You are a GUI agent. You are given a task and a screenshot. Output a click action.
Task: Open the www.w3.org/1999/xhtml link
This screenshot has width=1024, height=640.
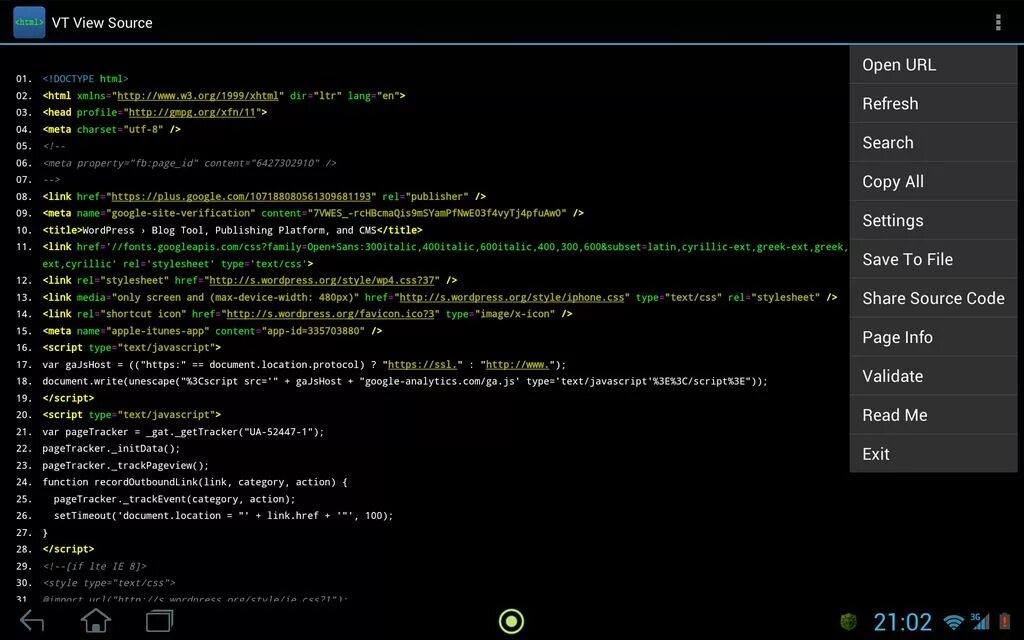coord(198,96)
